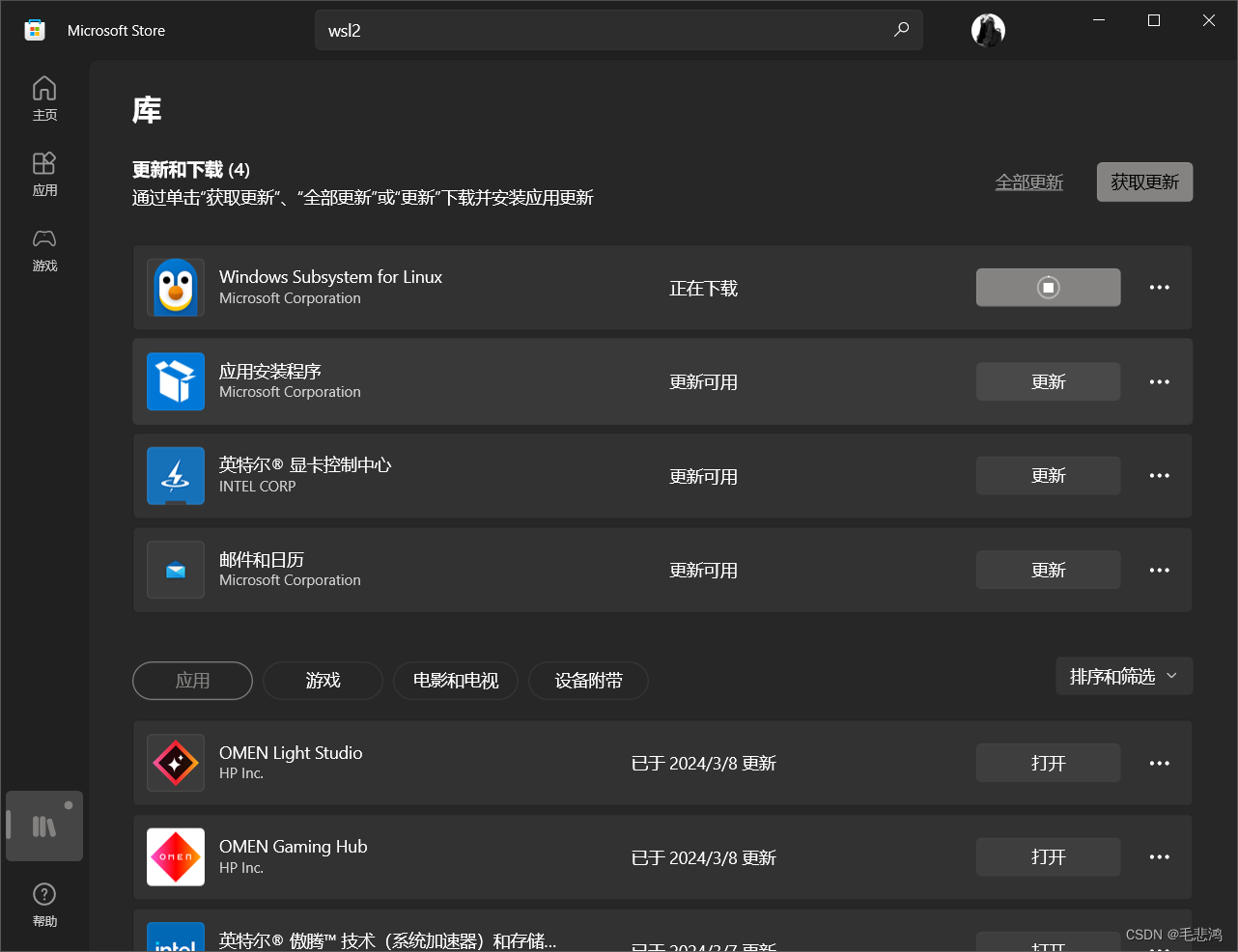Click the search magnifier icon
The width and height of the screenshot is (1238, 952).
pos(901,30)
